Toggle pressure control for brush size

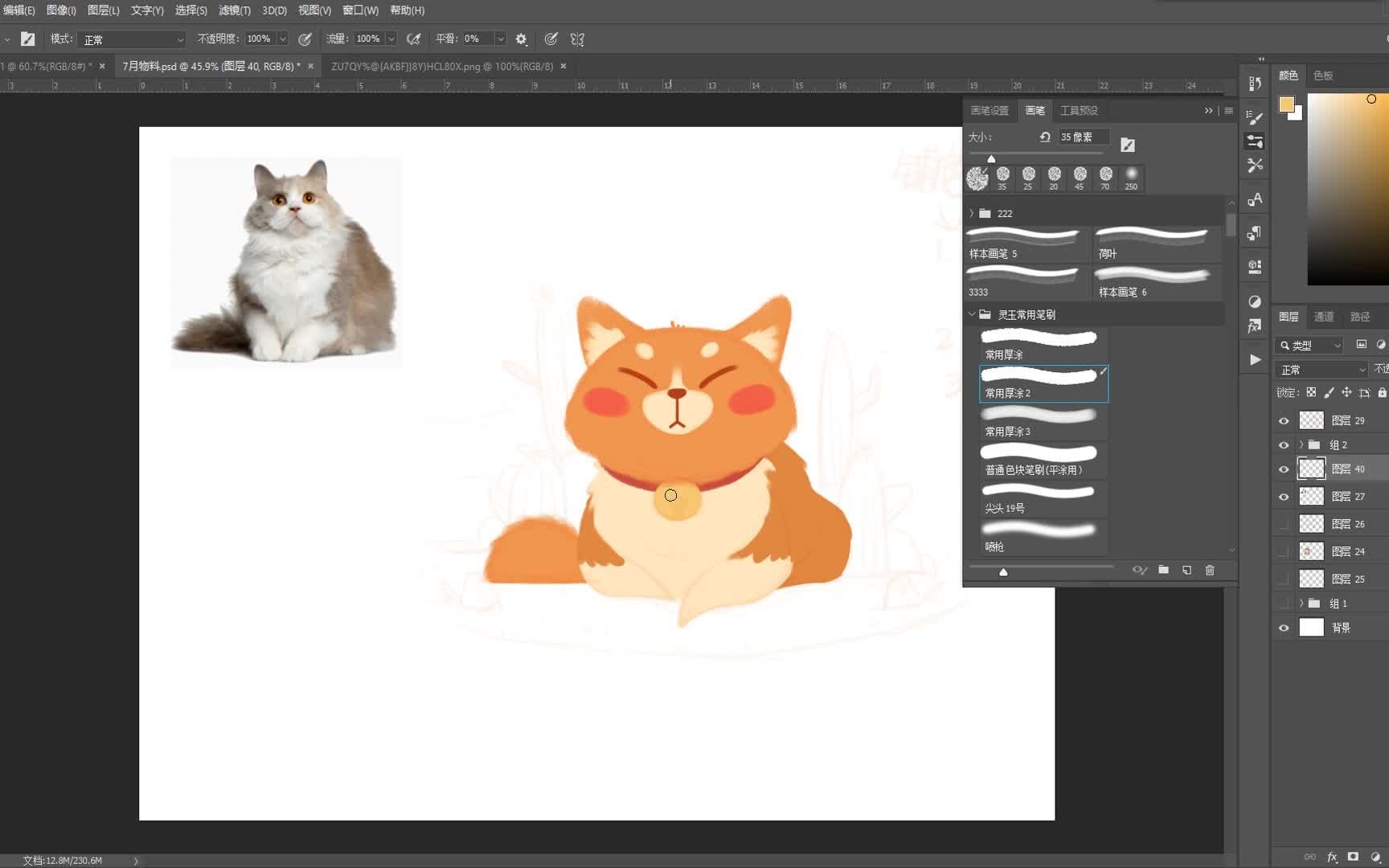pyautogui.click(x=551, y=39)
